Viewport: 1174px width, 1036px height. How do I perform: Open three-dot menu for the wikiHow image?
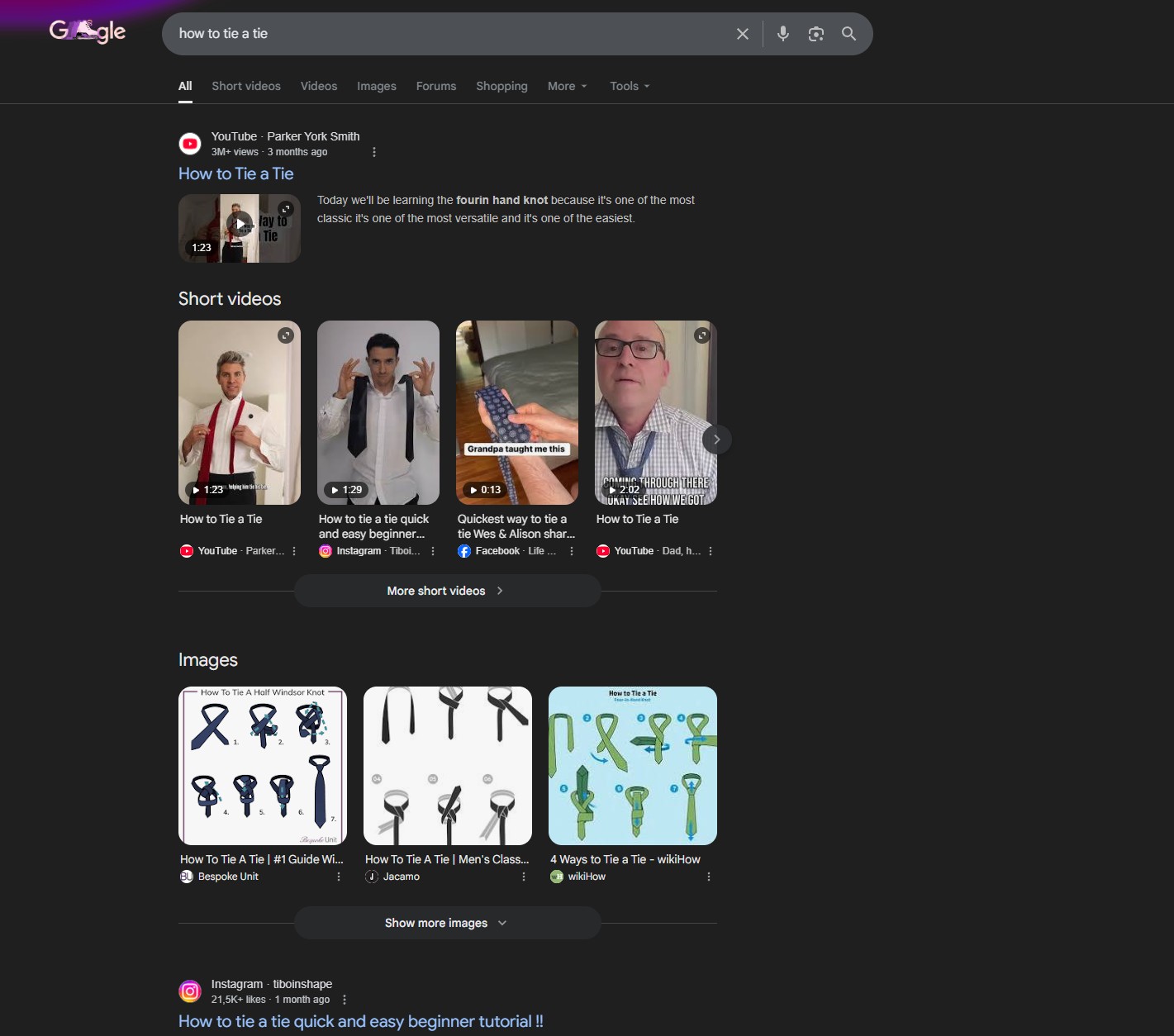coord(708,877)
